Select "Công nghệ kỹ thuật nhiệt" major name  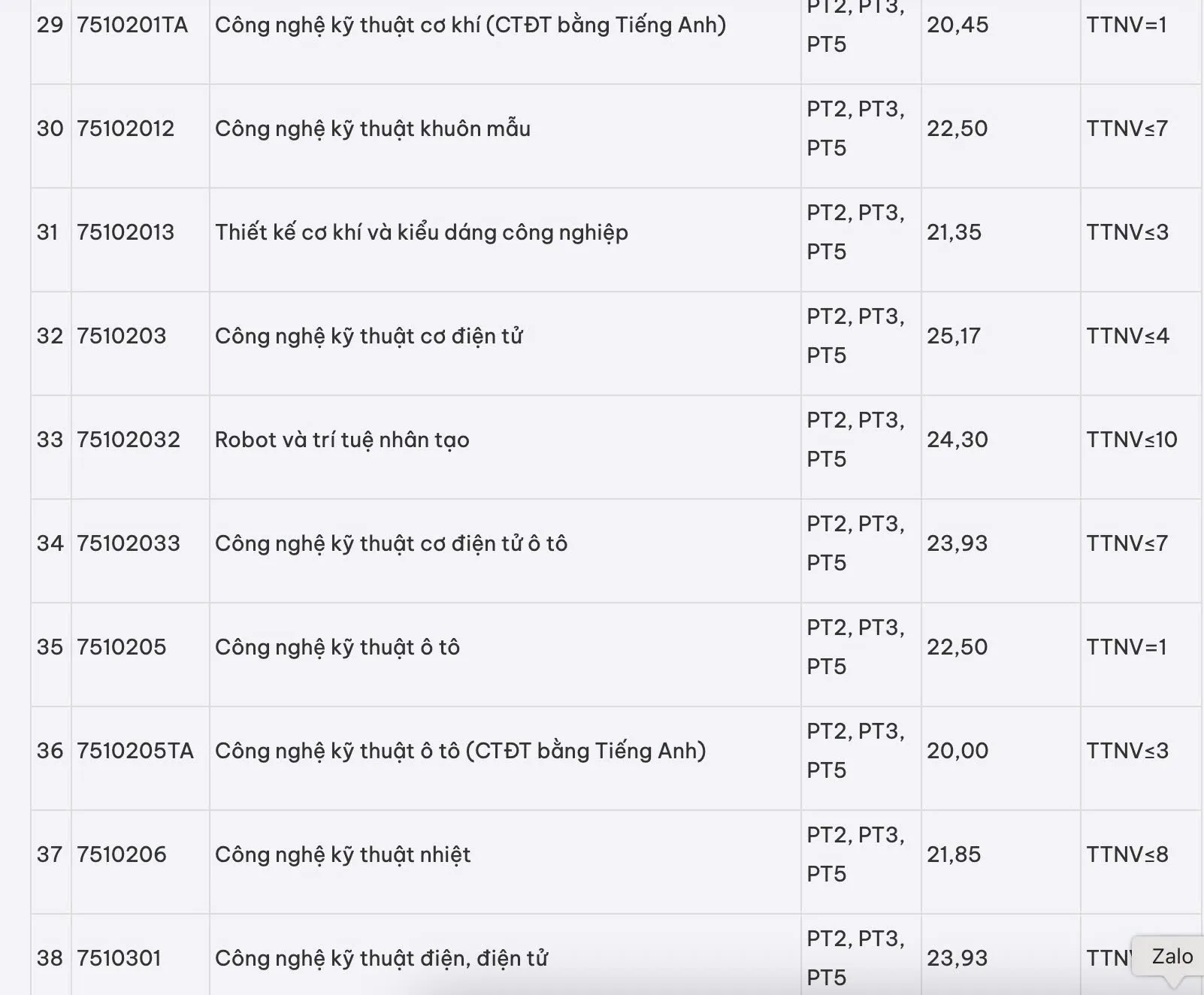coord(343,855)
